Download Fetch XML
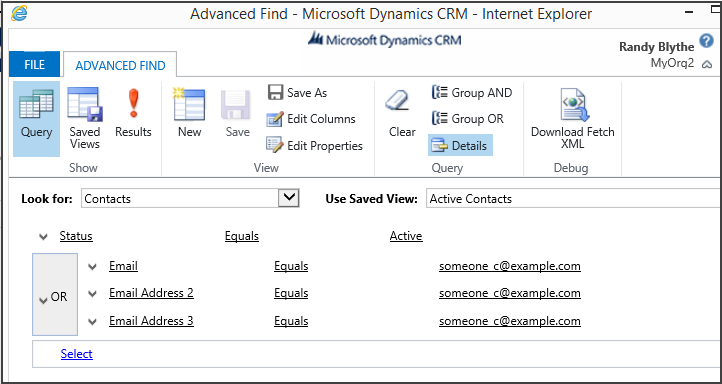This screenshot has width=722, height=384. [x=573, y=119]
